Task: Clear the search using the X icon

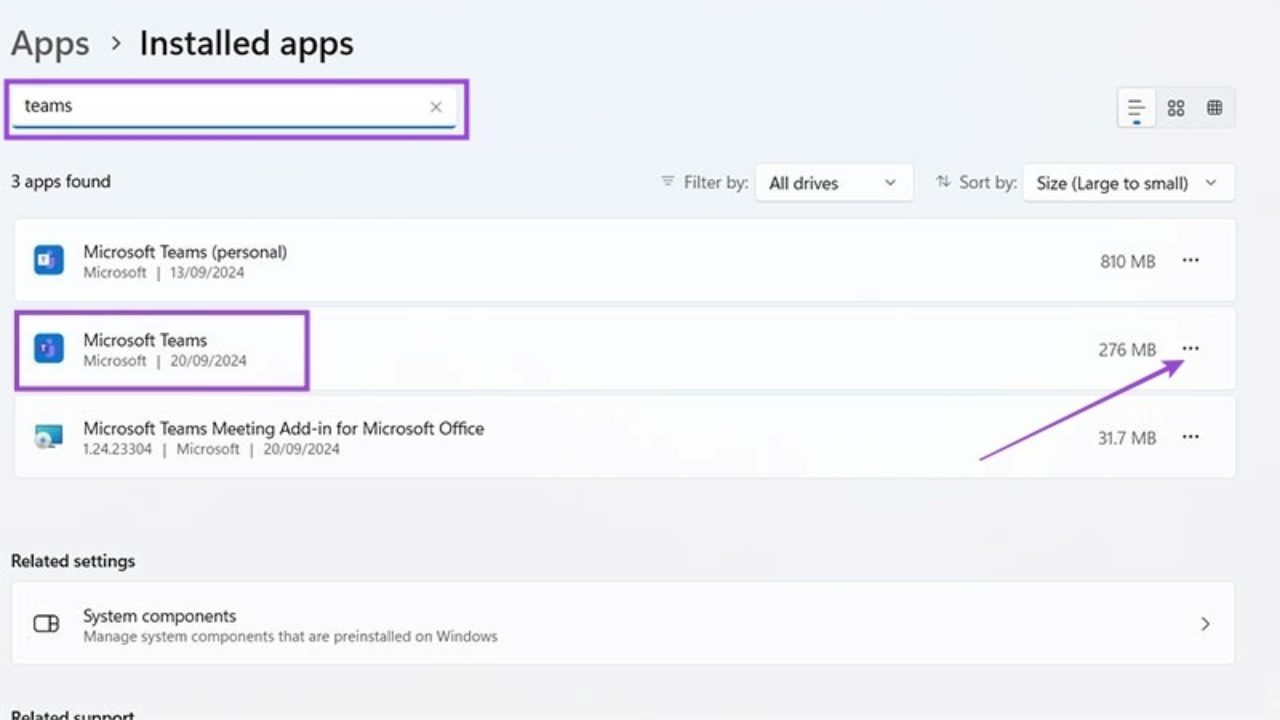Action: (x=436, y=106)
